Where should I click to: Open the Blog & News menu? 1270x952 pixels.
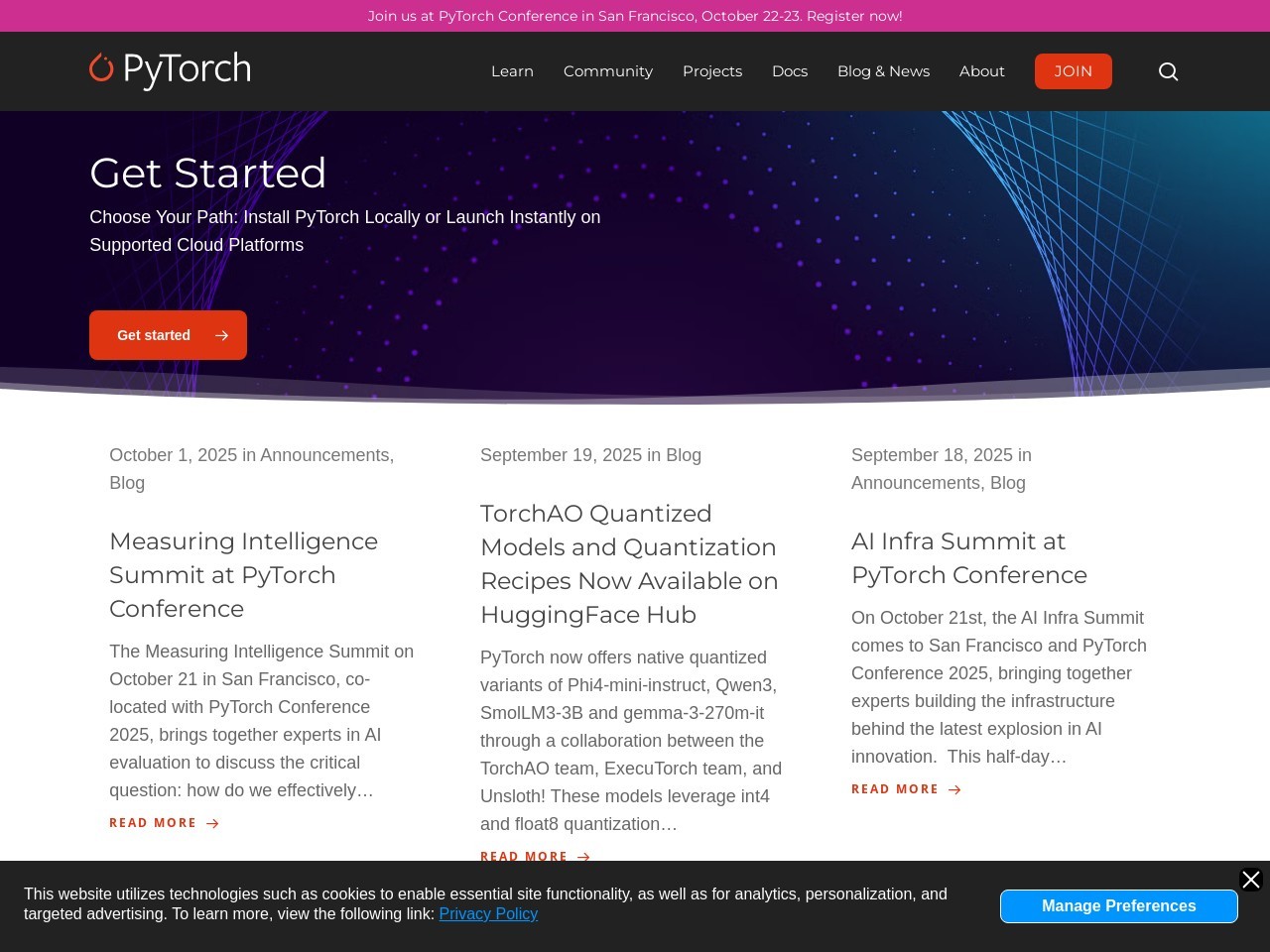click(x=883, y=71)
